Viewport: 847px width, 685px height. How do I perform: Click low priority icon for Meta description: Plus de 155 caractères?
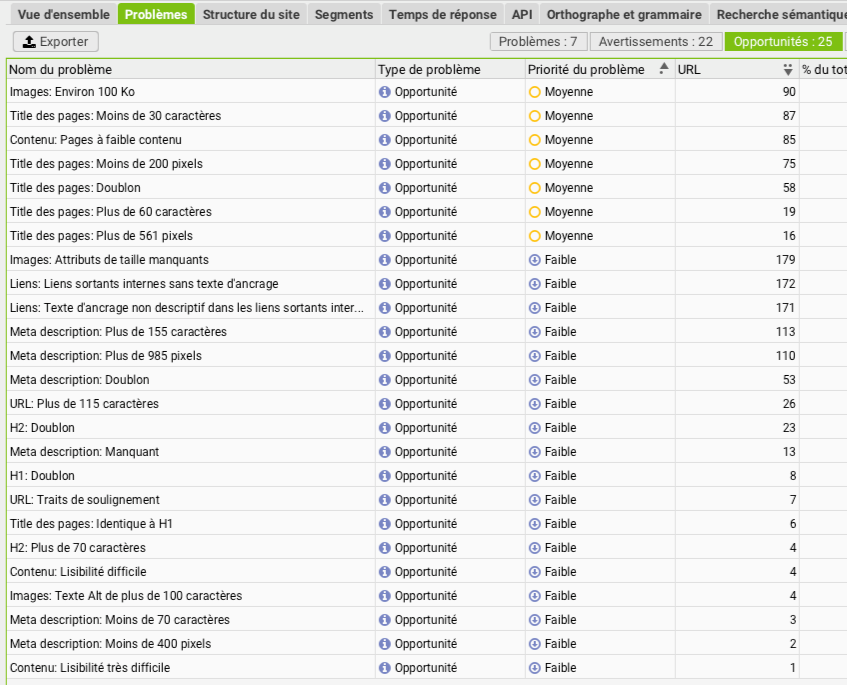[534, 332]
